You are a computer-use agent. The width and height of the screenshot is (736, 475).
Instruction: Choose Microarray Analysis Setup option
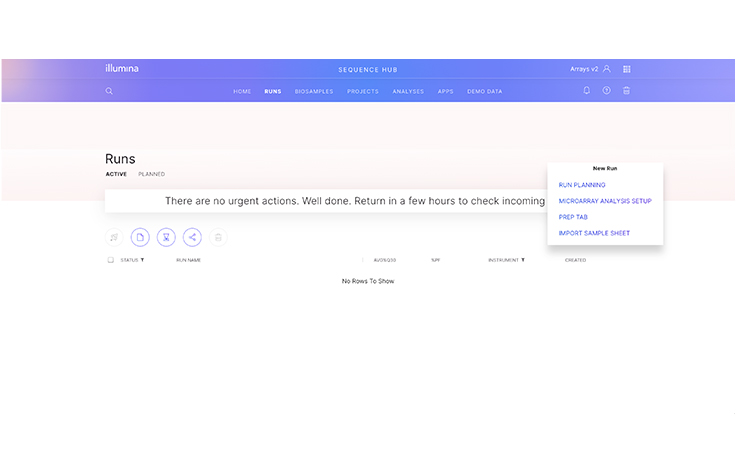(x=605, y=201)
